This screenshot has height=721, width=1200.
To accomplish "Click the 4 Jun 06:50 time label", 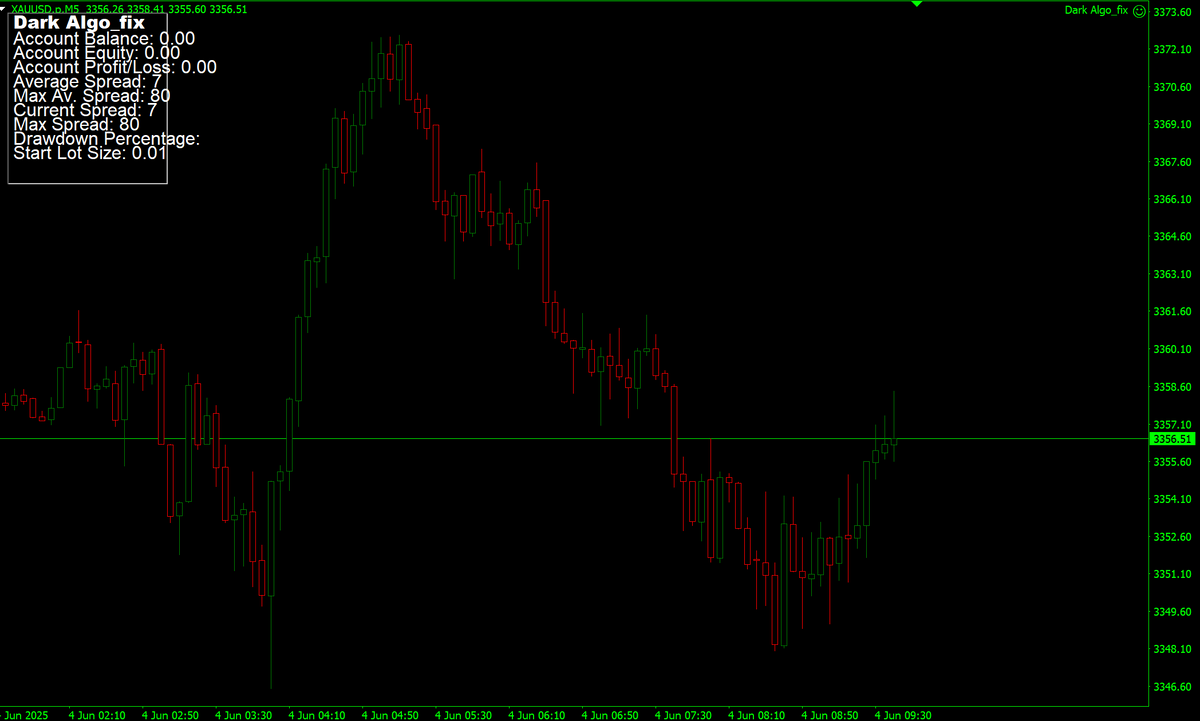I will point(610,716).
